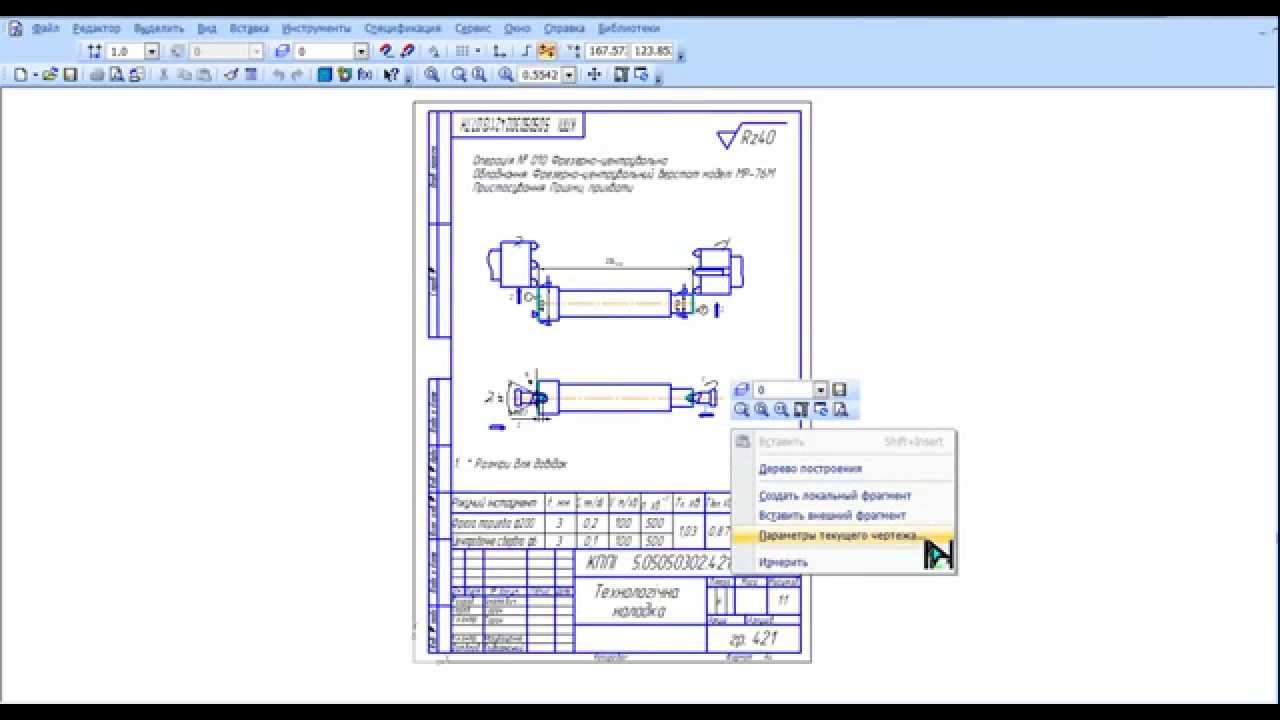
Task: Click the copy properties brush icon
Action: (231, 74)
